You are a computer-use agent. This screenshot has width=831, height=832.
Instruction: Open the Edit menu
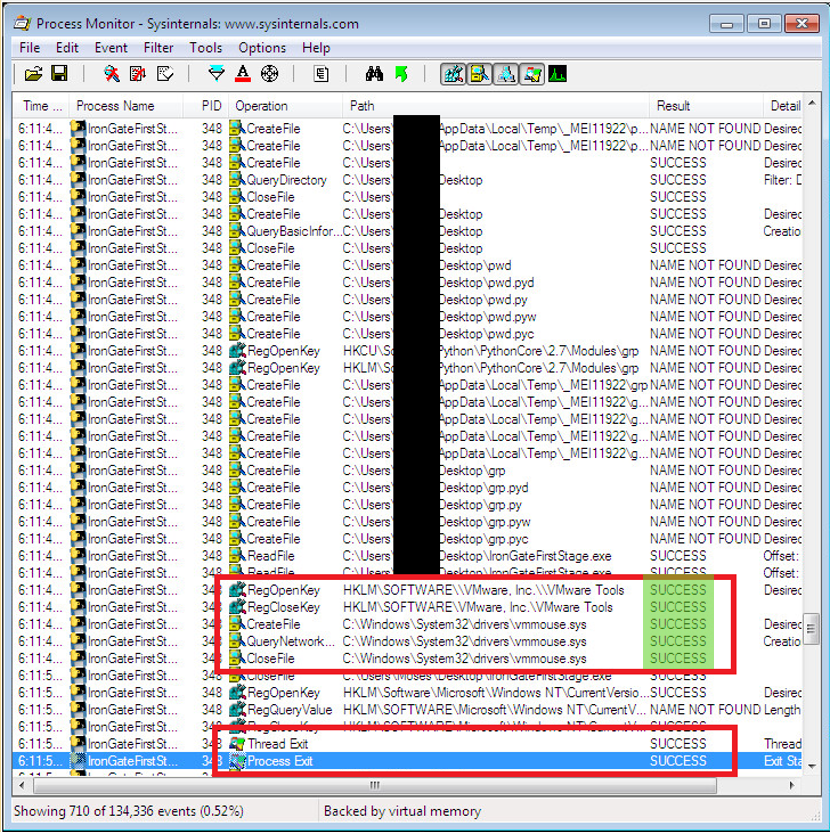(x=67, y=48)
